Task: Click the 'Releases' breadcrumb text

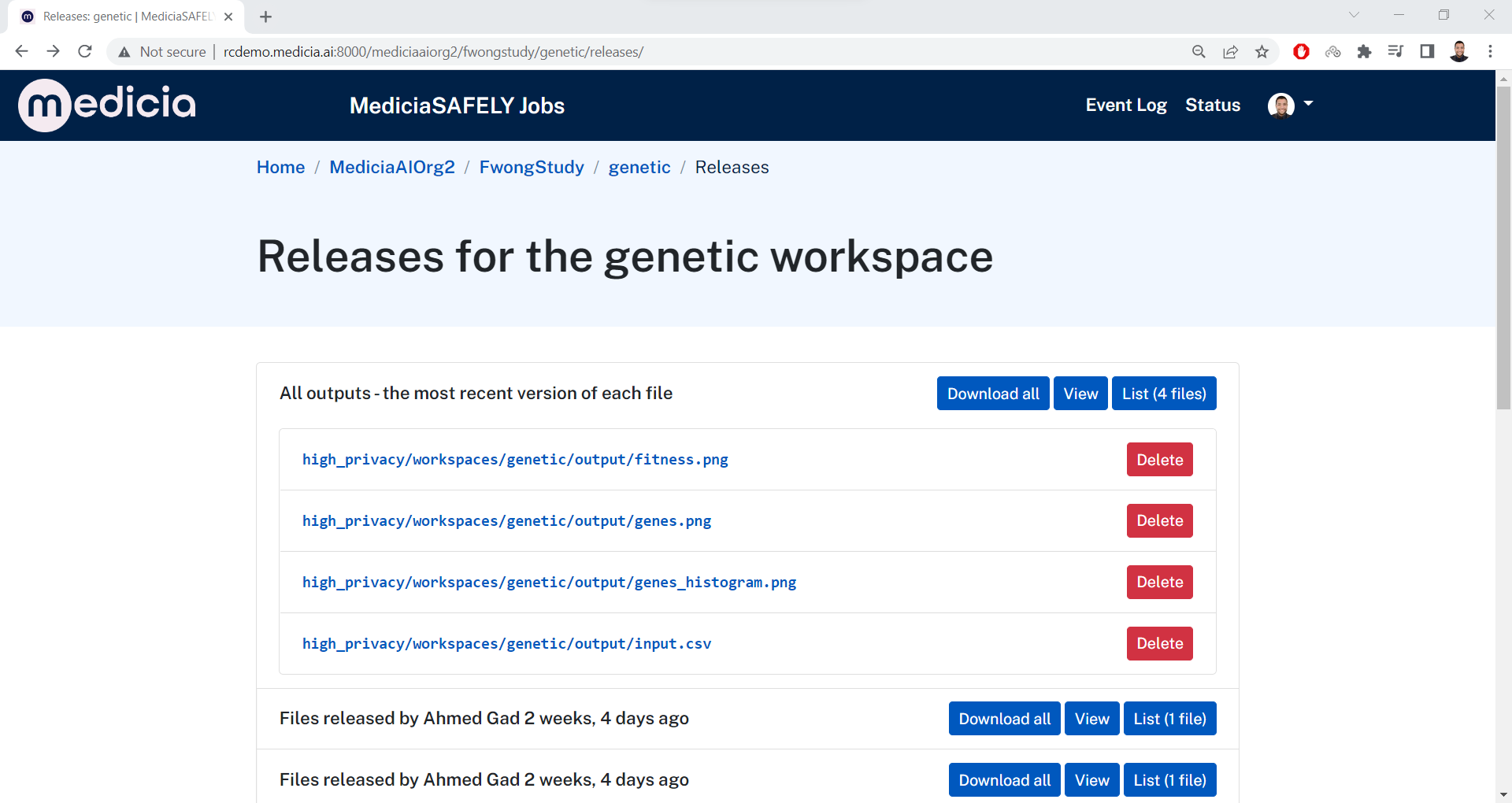Action: [732, 167]
